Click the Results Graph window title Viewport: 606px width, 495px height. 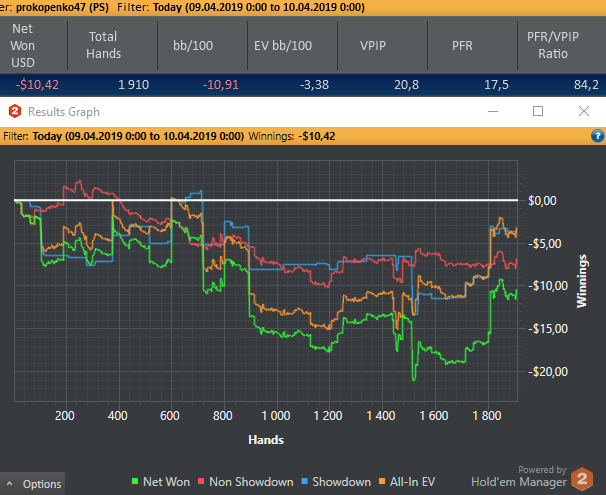point(64,112)
